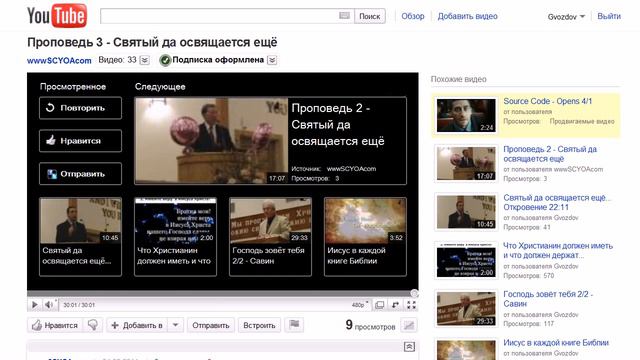Click the 30:01 / 30:01 time display
This screenshot has height=360, width=640.
79,305
